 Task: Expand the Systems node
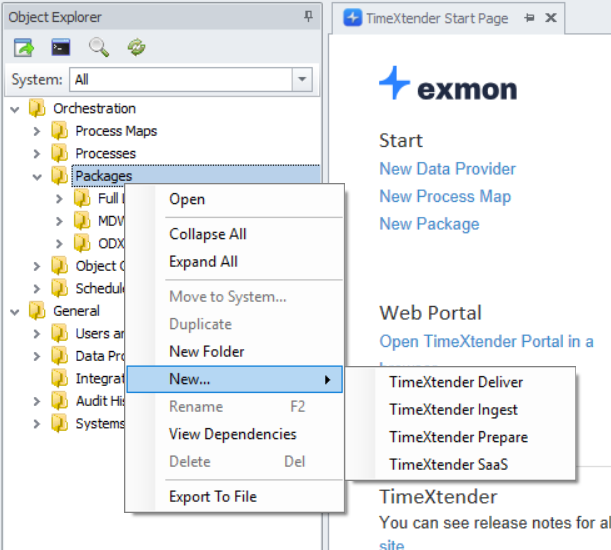37,424
